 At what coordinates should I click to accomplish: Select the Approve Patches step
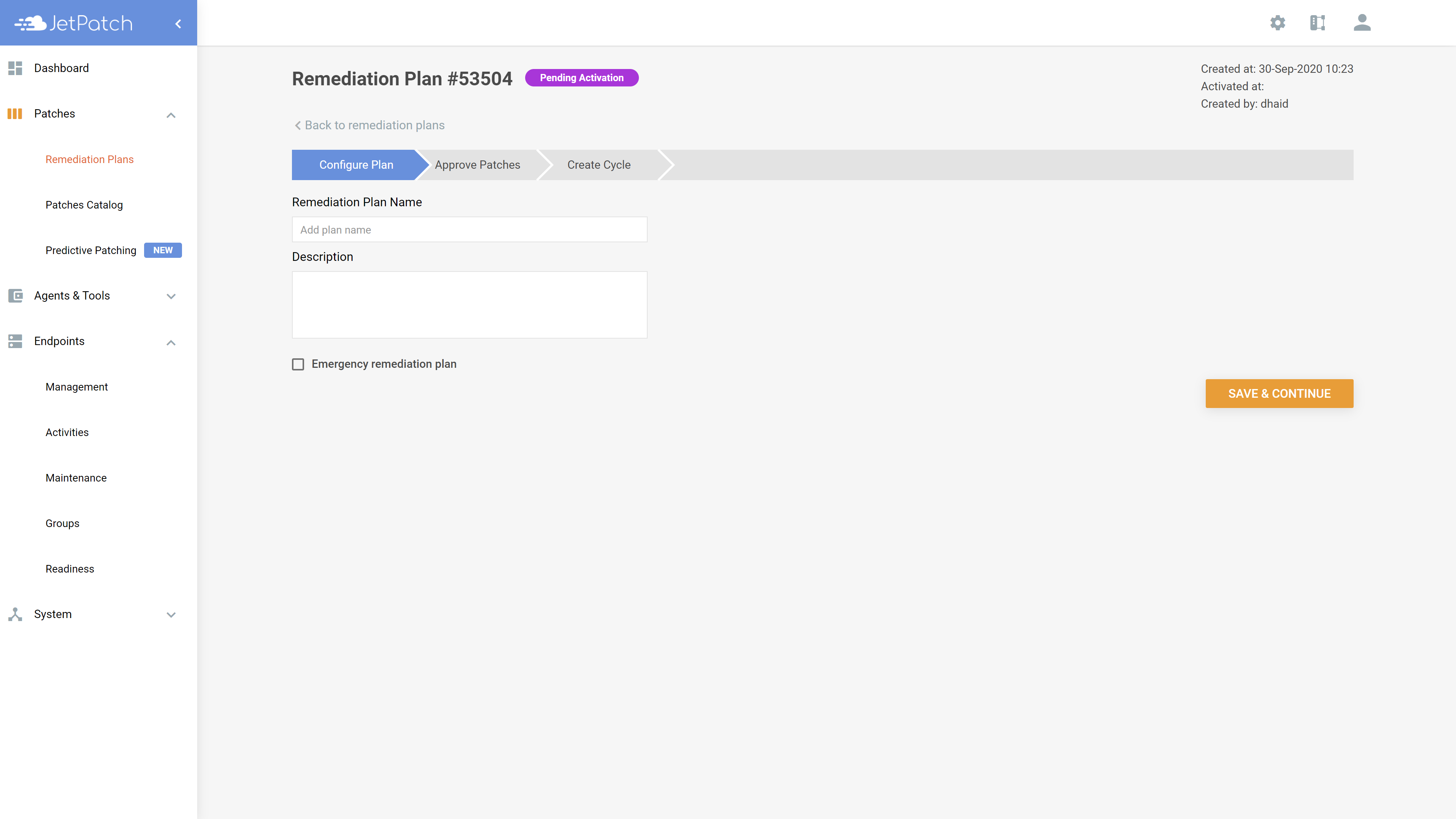[478, 165]
